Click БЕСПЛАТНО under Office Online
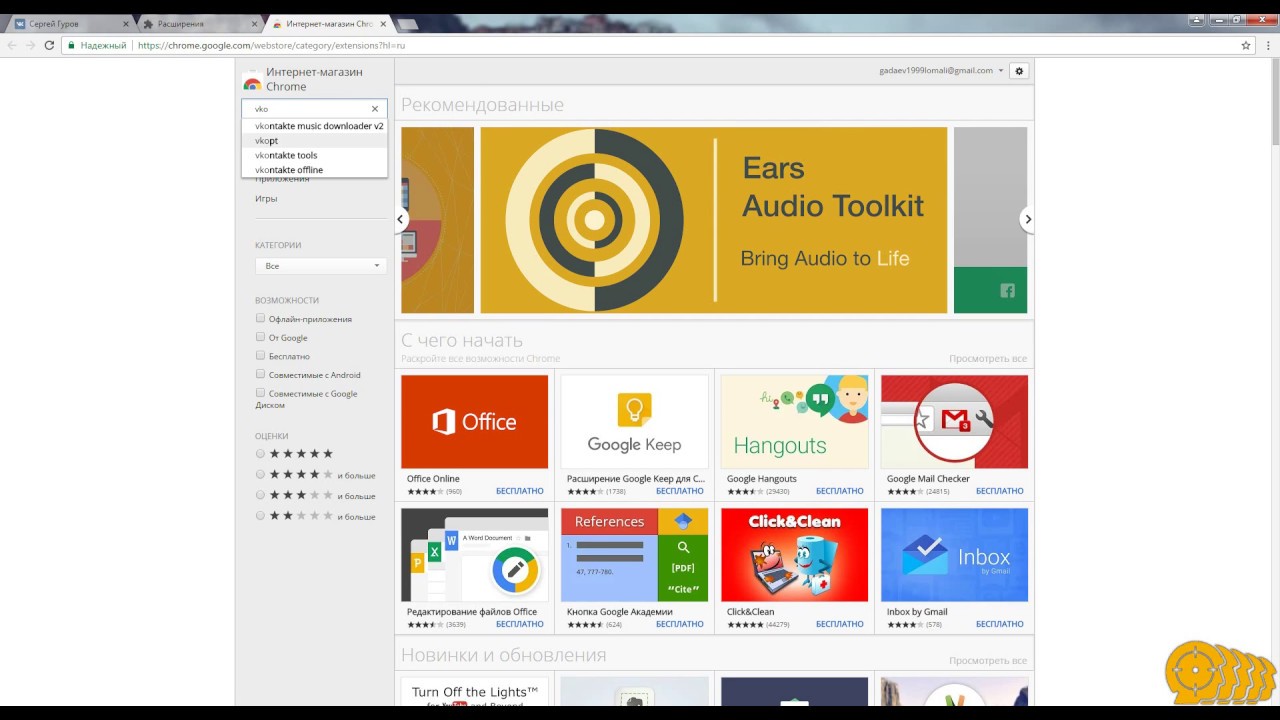The width and height of the screenshot is (1280, 720). coord(520,491)
